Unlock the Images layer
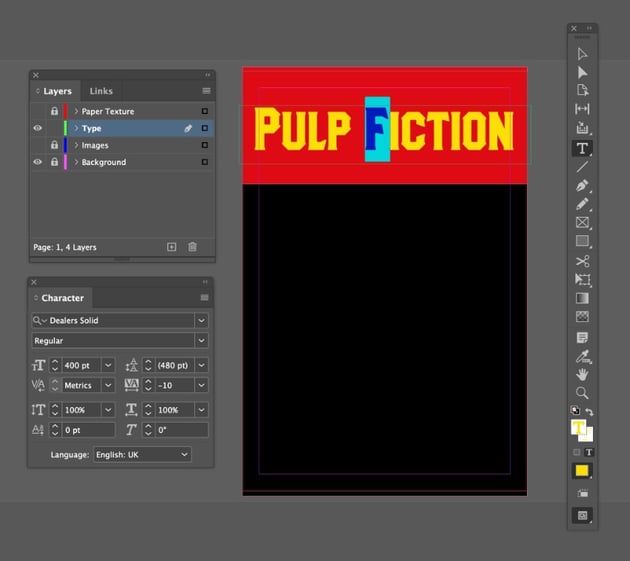 pyautogui.click(x=54, y=145)
